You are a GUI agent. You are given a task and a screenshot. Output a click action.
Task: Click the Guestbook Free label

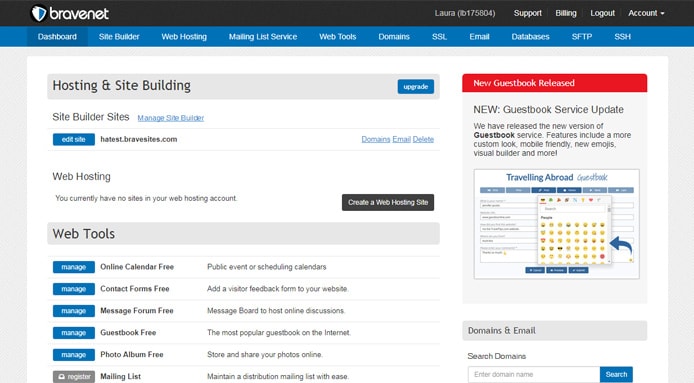pos(128,333)
